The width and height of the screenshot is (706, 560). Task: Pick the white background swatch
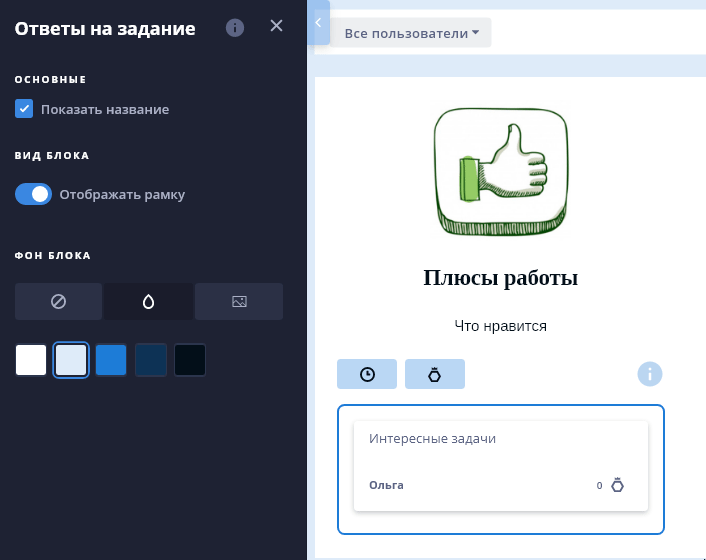coord(31,360)
